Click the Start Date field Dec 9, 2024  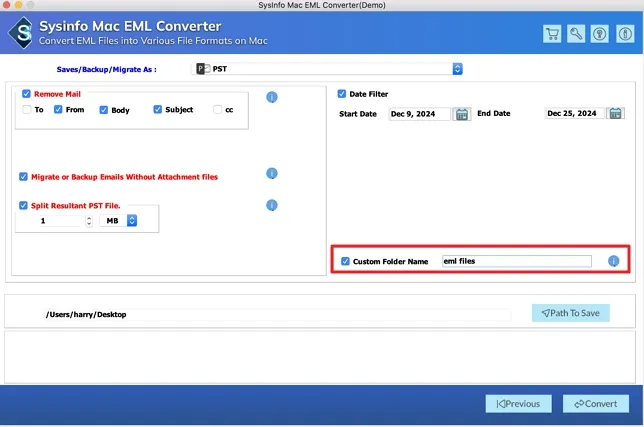click(419, 114)
